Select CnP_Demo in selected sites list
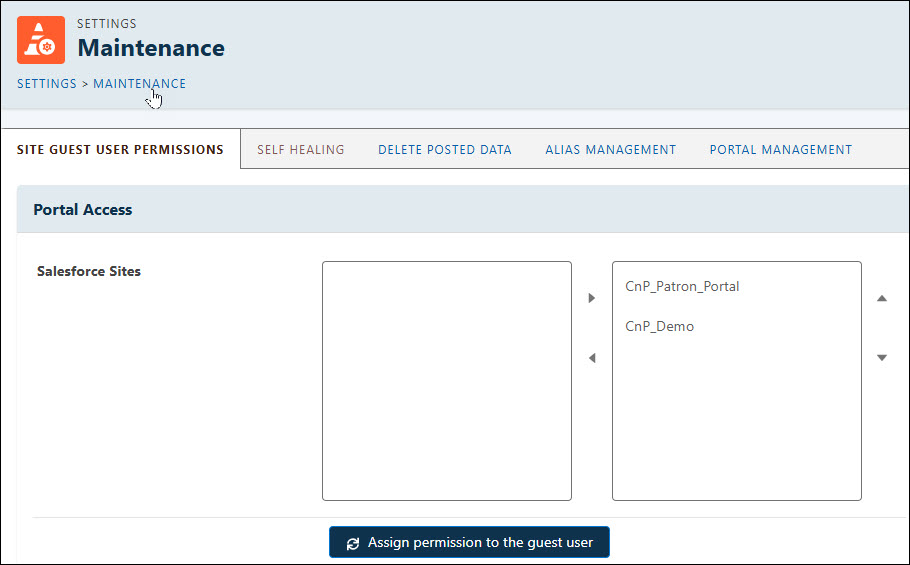Image resolution: width=910 pixels, height=565 pixels. point(659,326)
